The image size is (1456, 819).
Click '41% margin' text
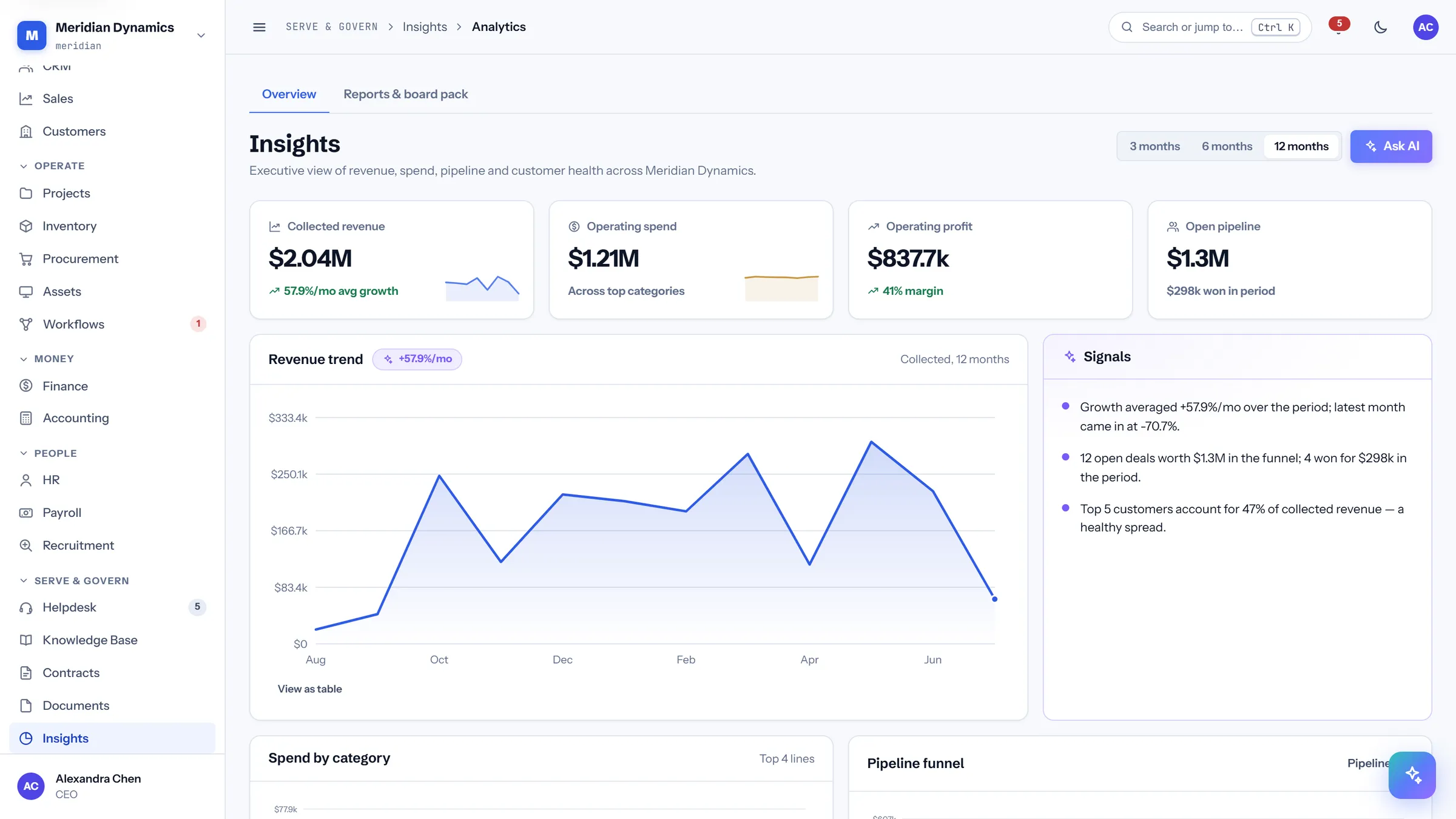coord(913,291)
